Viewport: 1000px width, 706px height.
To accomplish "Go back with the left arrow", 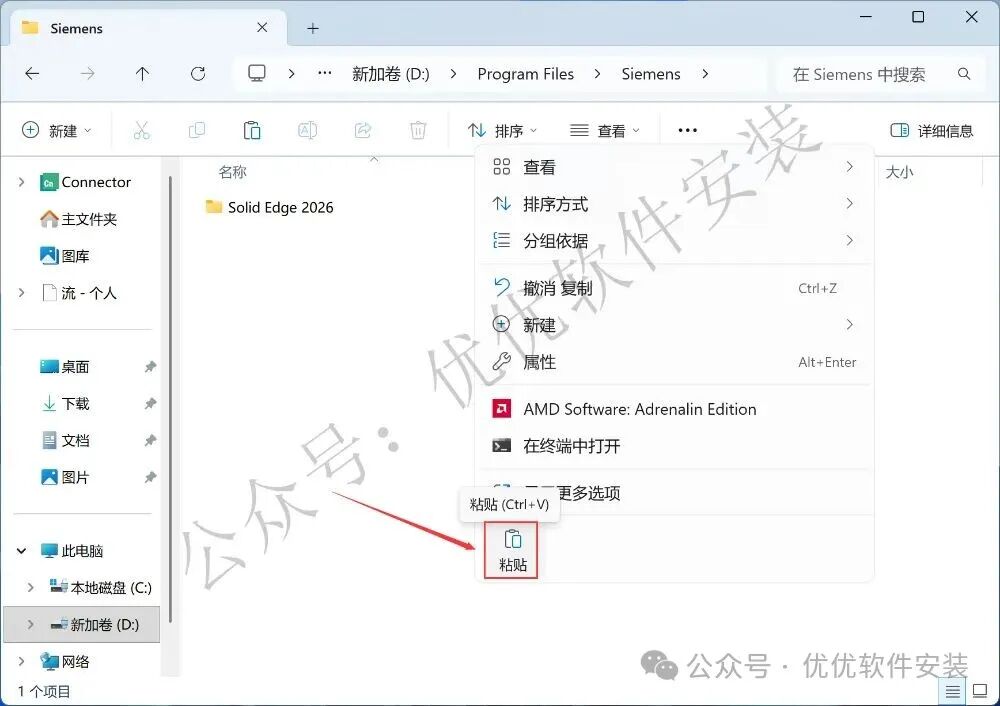I will pyautogui.click(x=32, y=74).
